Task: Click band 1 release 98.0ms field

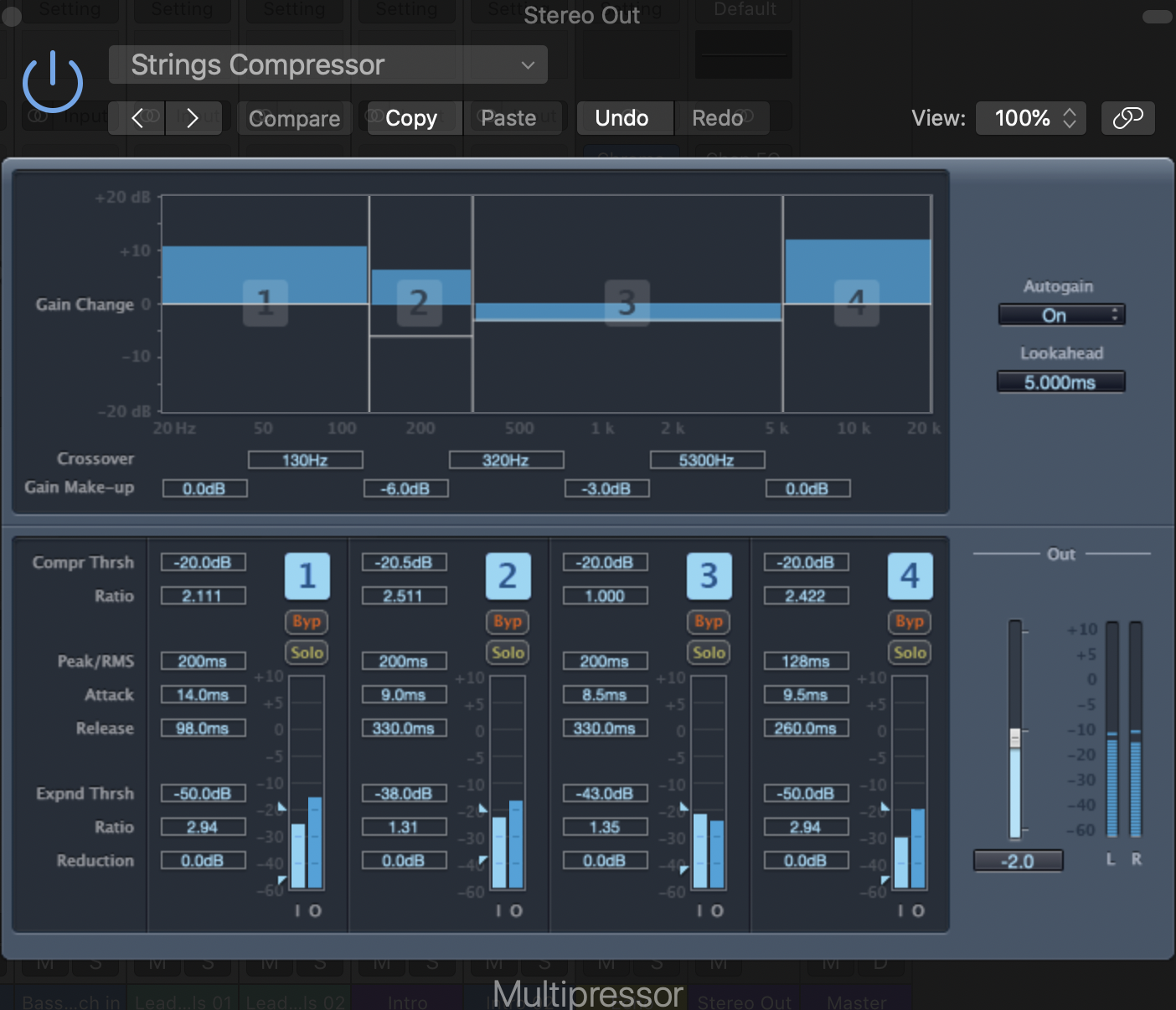Action: click(204, 728)
